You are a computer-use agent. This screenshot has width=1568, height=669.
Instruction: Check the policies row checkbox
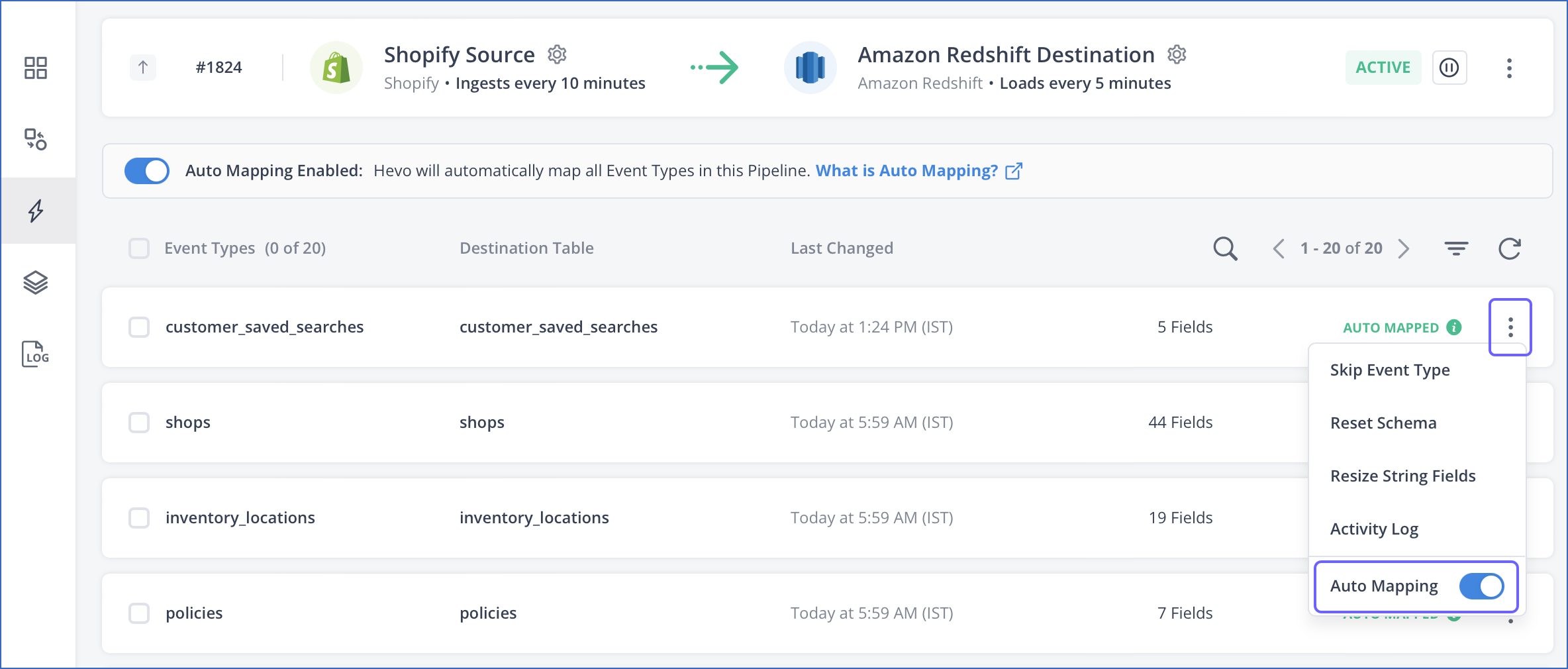click(139, 613)
